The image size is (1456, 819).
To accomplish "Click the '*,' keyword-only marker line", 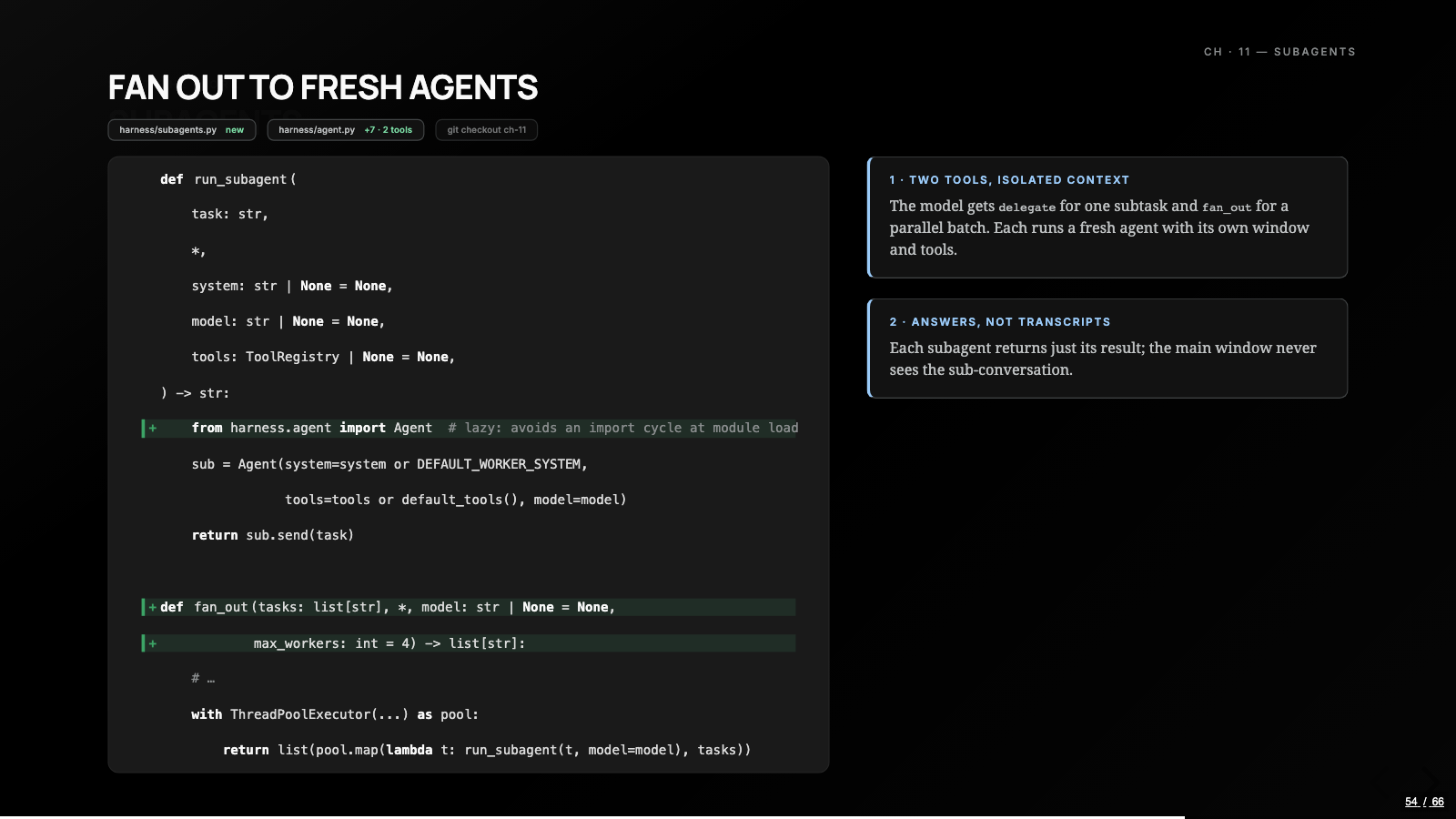I will [x=198, y=250].
